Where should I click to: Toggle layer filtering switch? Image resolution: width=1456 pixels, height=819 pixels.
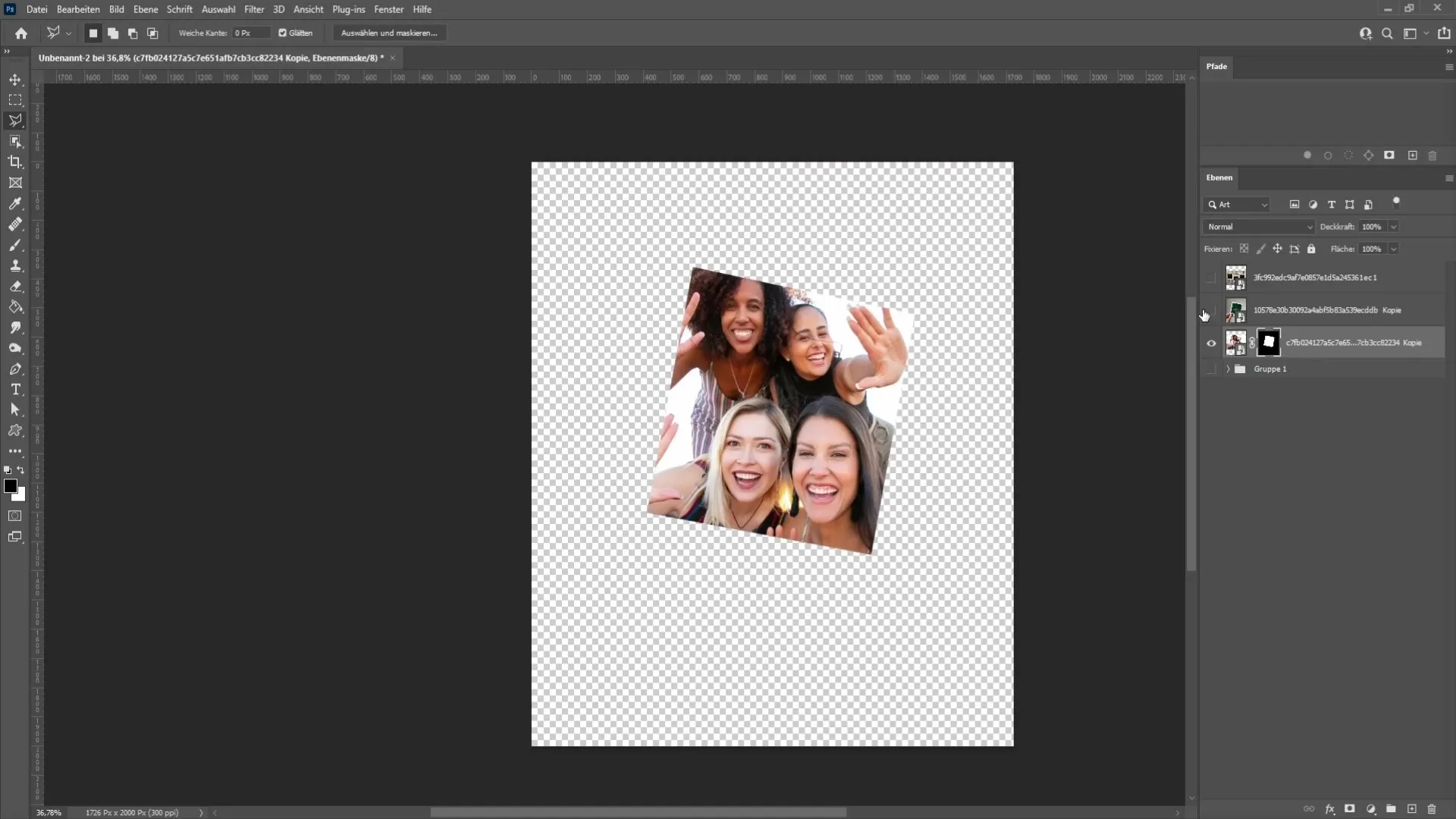[1396, 202]
